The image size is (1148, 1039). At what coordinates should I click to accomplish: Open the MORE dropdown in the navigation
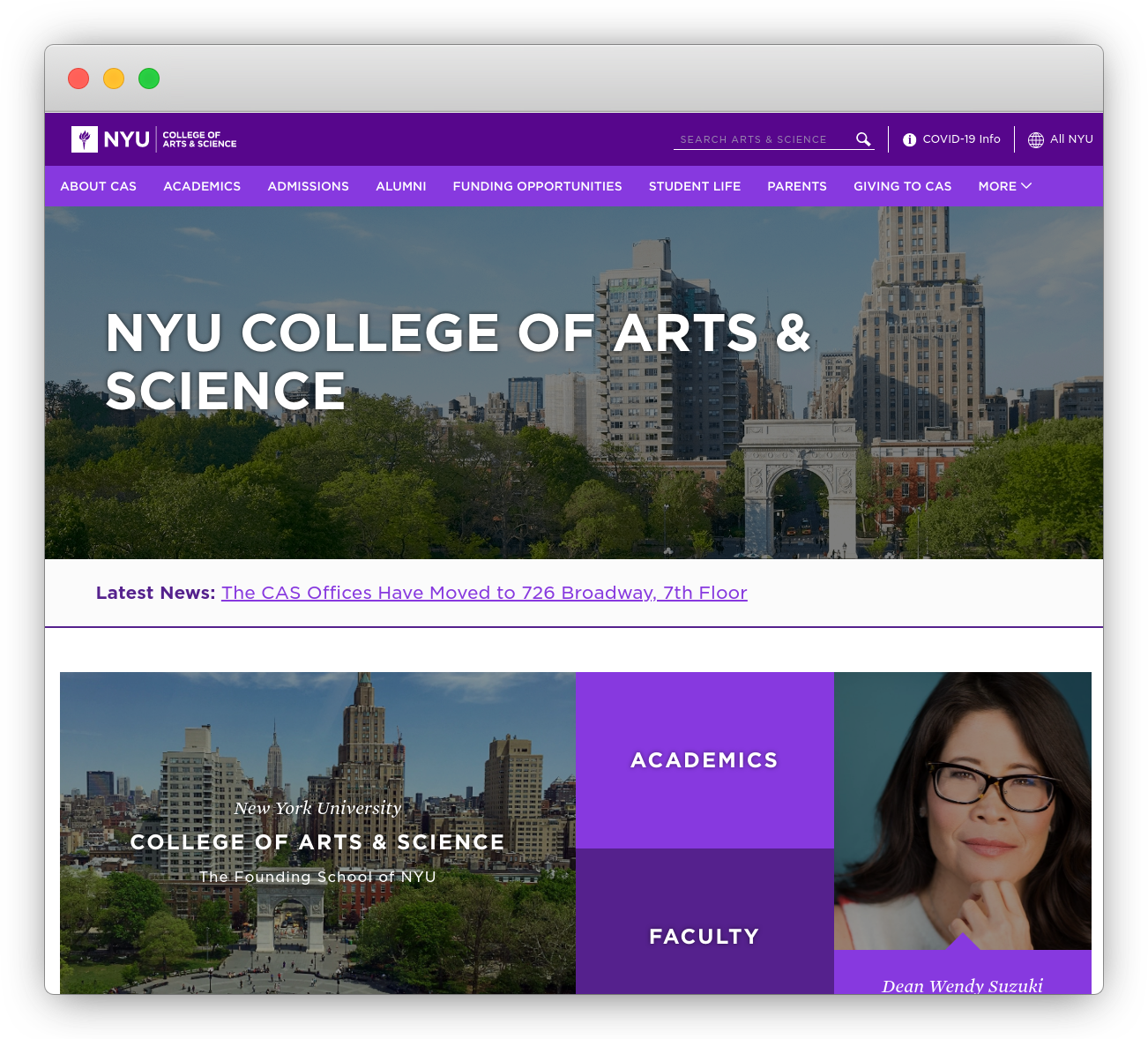[x=1003, y=186]
